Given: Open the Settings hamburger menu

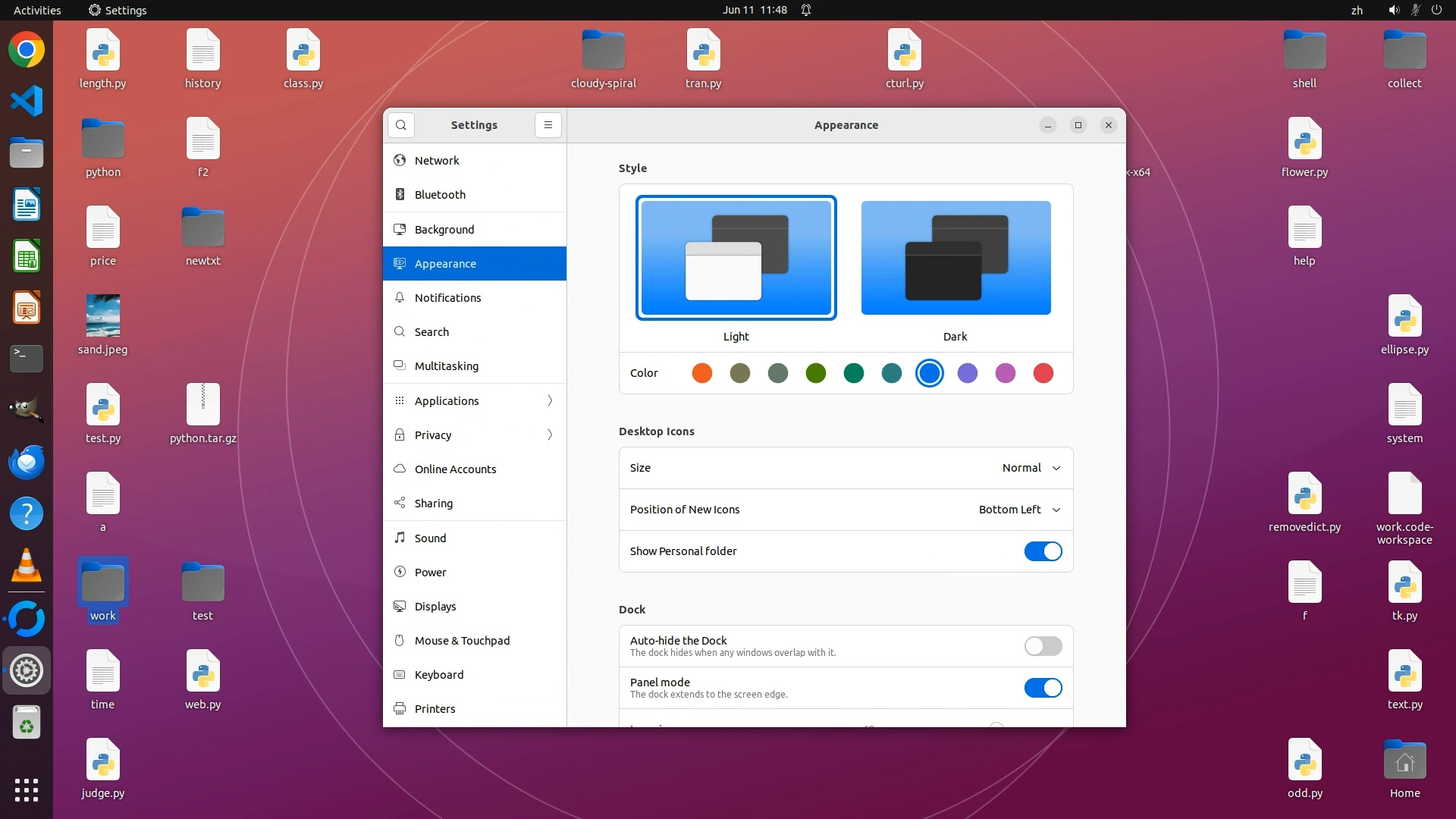Looking at the screenshot, I should coord(548,125).
